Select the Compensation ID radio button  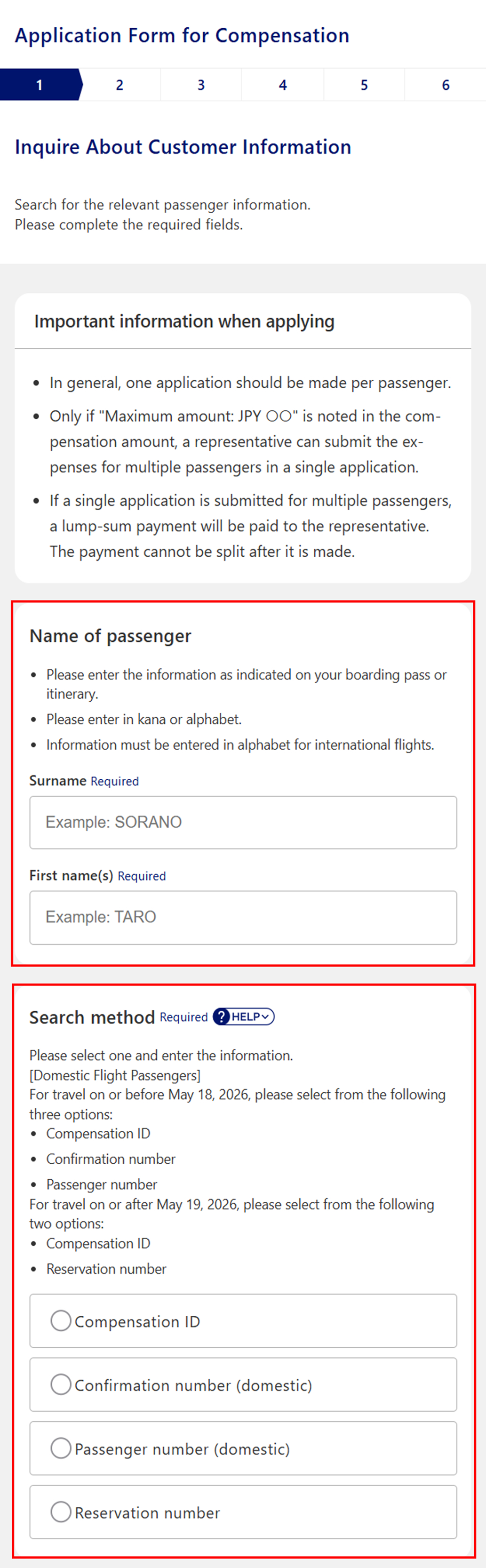[61, 1321]
